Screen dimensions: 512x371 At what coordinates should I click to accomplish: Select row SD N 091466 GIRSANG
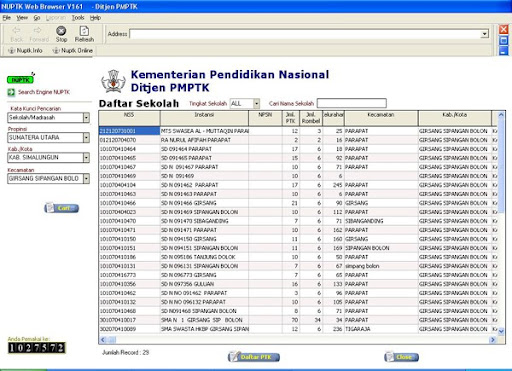(298, 203)
